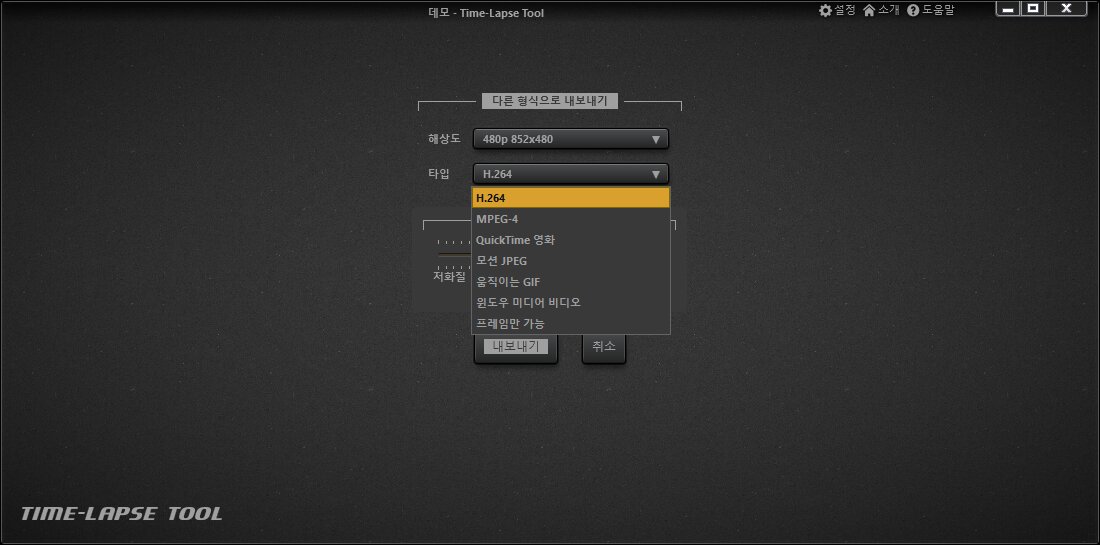The width and height of the screenshot is (1100, 545).
Task: Open the 해상도 resolution dropdown
Action: click(x=570, y=139)
